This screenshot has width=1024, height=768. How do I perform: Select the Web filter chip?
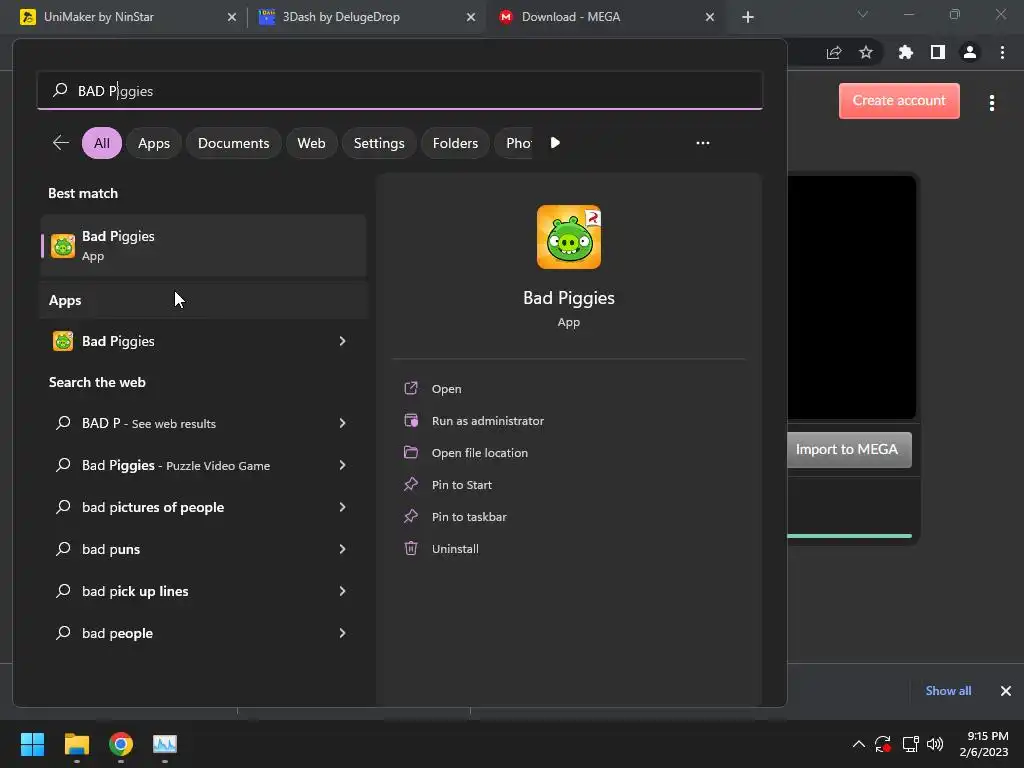311,143
